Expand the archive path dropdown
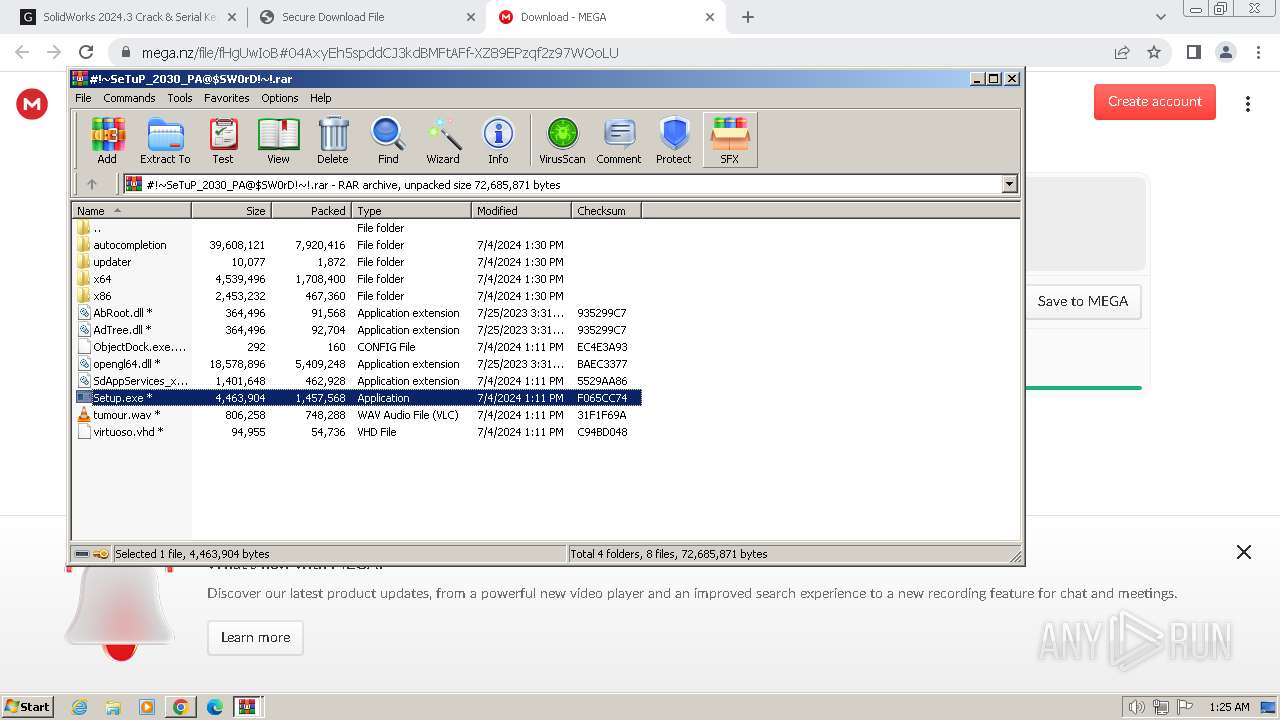 (x=1009, y=184)
